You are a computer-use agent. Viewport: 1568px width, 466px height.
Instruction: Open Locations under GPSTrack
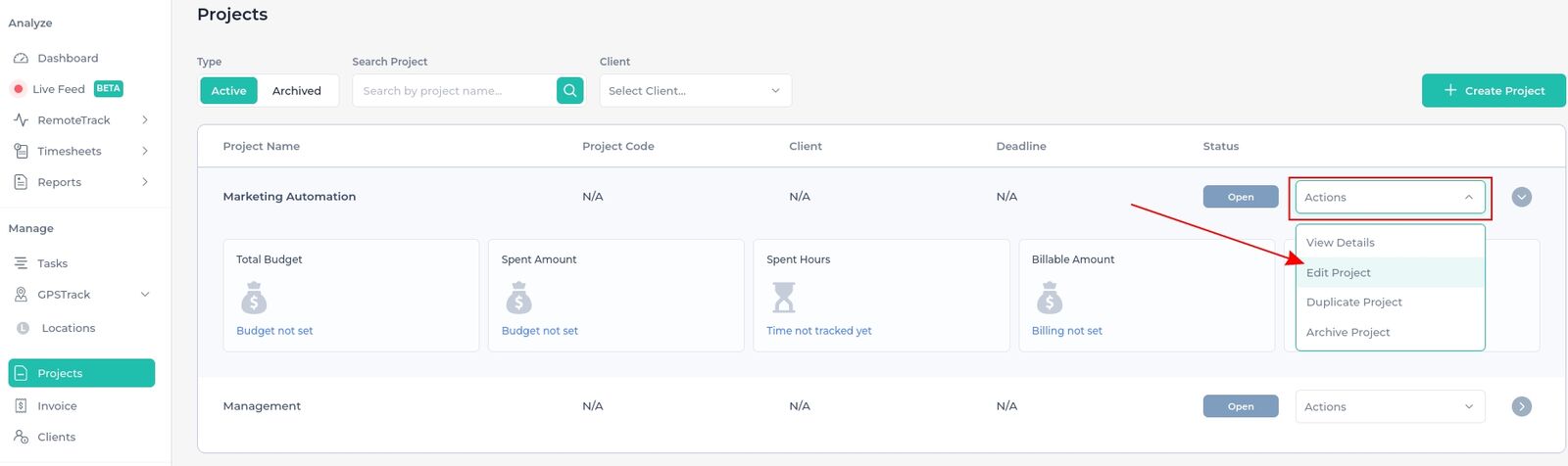69,328
